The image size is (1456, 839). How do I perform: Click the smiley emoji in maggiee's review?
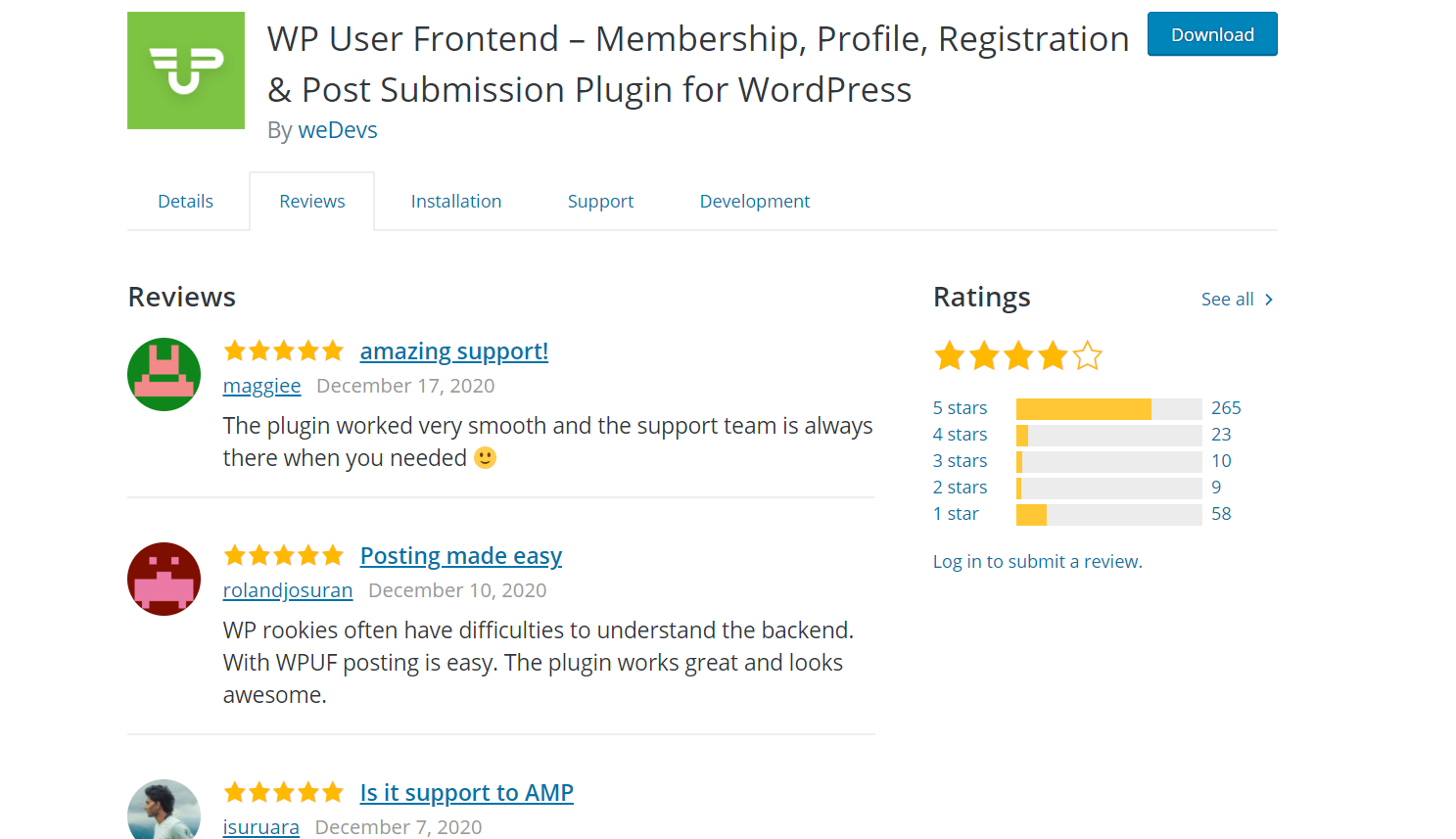pos(484,456)
